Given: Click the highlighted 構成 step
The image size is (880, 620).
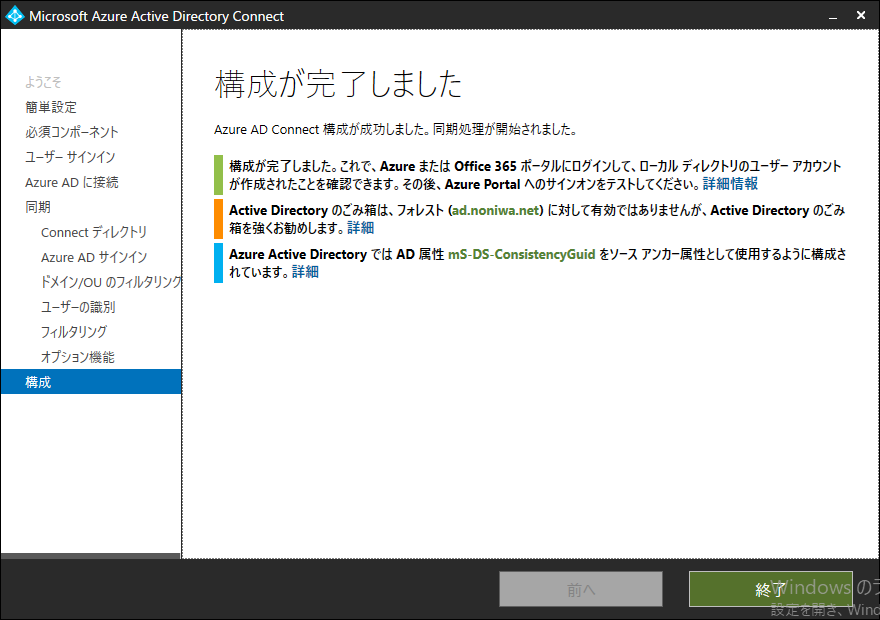Looking at the screenshot, I should pyautogui.click(x=91, y=382).
